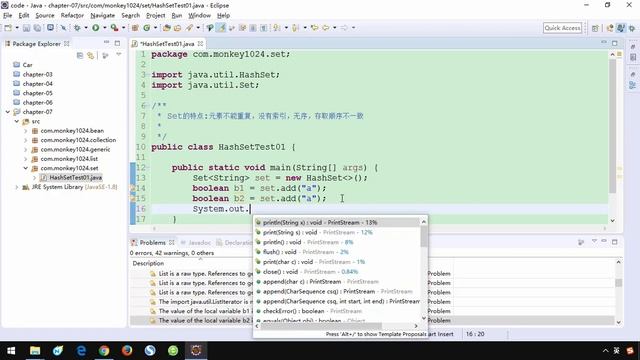This screenshot has width=640, height=360.
Task: Click Collapse All in Package Explorer
Action: coord(80,55)
